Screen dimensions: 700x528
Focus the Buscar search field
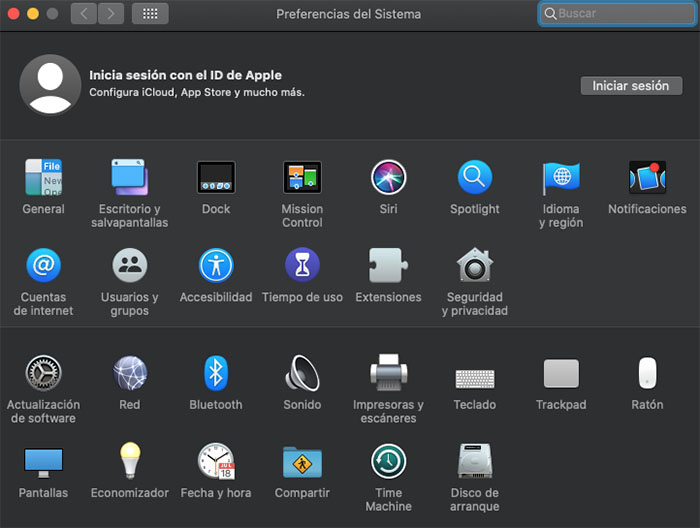coord(617,14)
